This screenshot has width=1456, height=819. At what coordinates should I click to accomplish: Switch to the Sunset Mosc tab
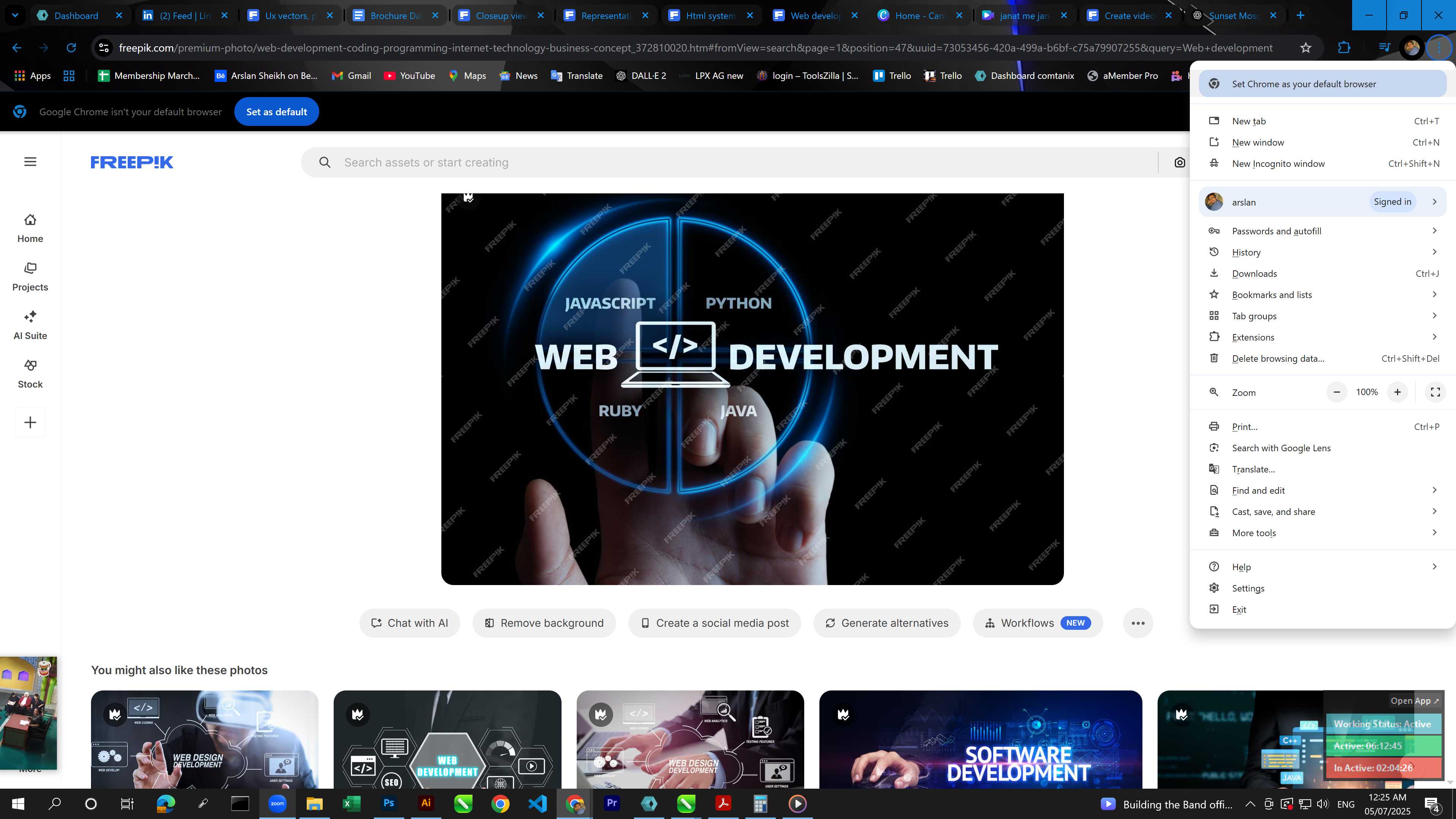pos(1235,15)
